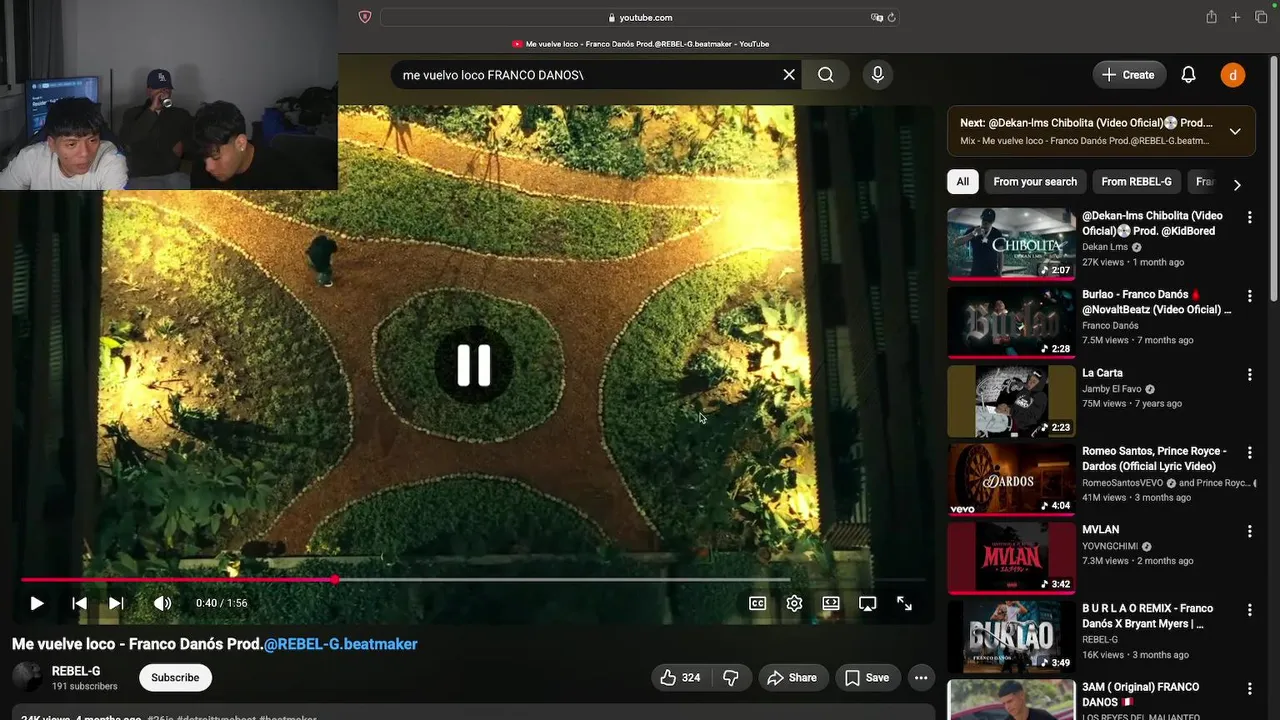1280x720 pixels.
Task: Subscribe to REBEL-G channel
Action: [x=175, y=677]
